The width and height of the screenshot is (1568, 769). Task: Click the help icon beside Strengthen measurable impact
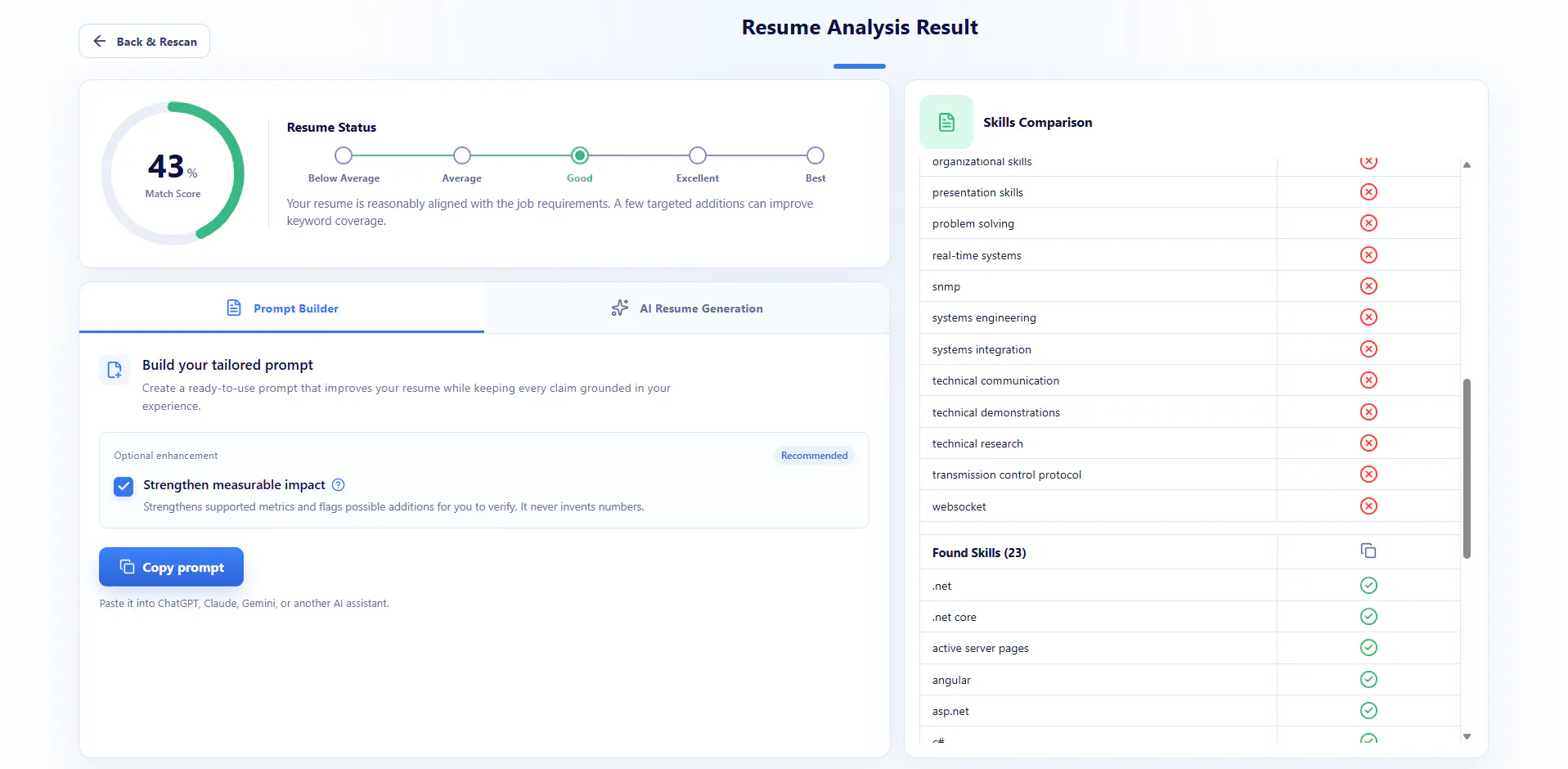(x=339, y=485)
